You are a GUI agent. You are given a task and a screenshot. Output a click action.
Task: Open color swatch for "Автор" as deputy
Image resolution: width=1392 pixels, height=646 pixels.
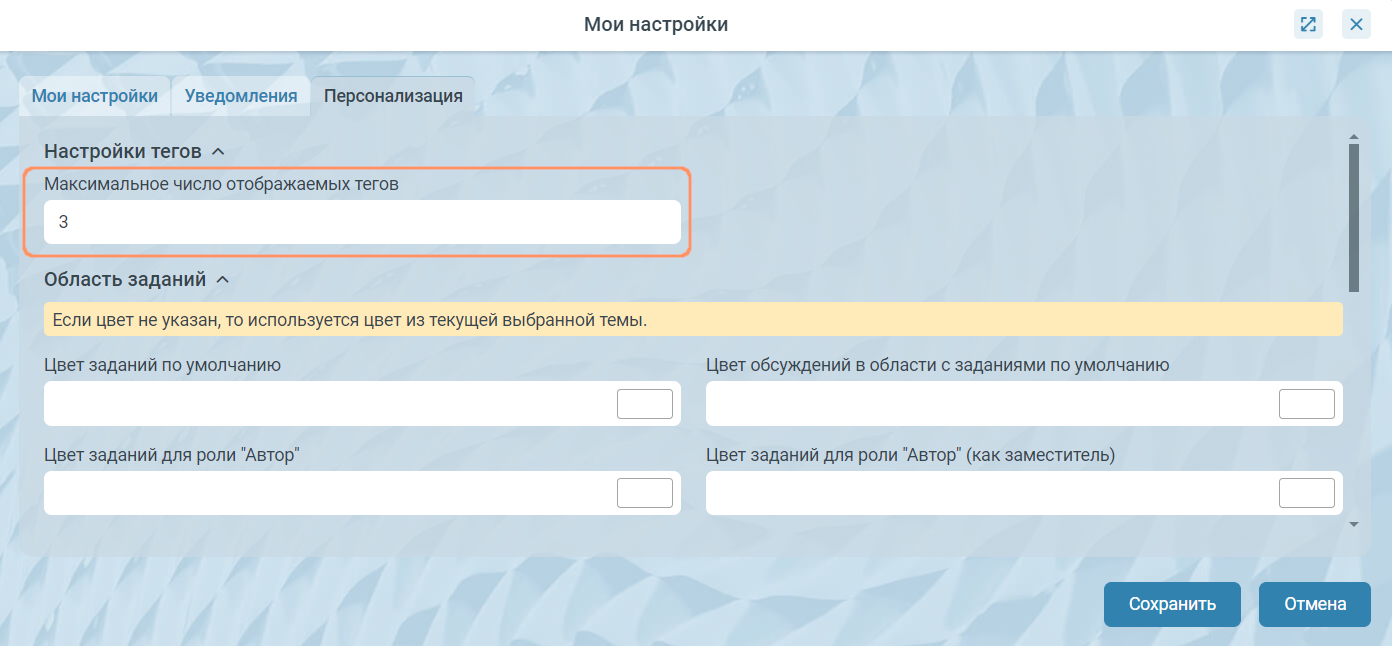click(x=1307, y=493)
